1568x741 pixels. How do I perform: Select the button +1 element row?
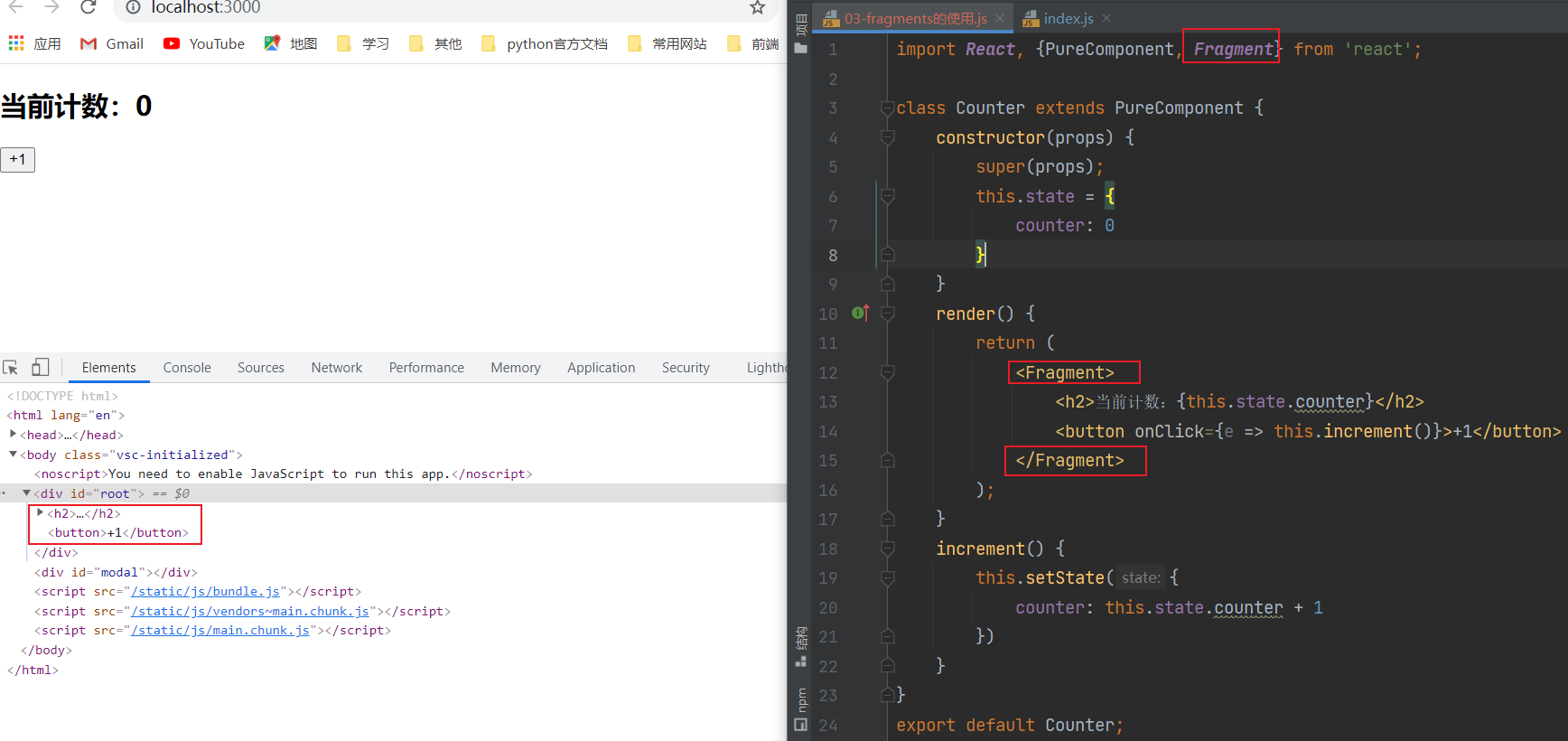tap(118, 533)
